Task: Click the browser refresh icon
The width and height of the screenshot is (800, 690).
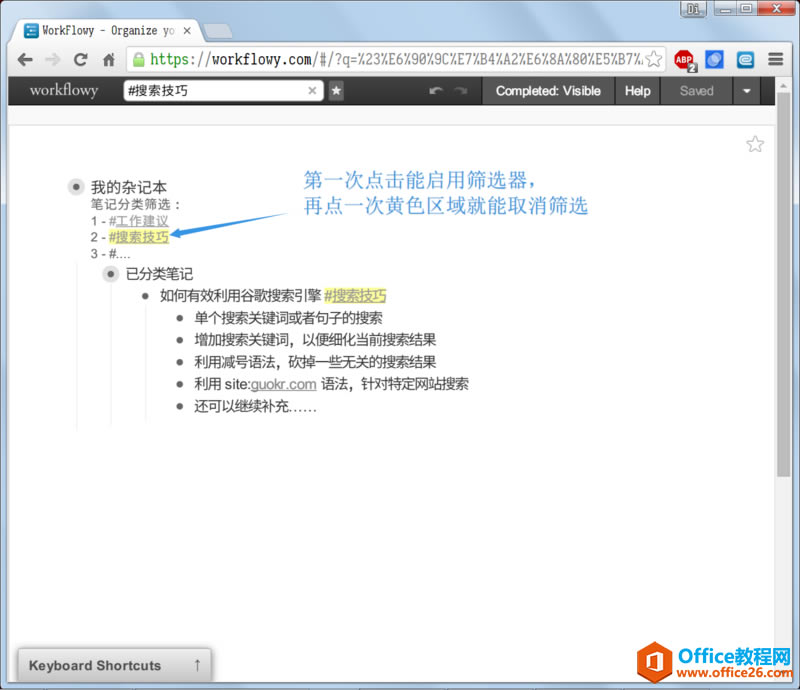Action: (80, 60)
